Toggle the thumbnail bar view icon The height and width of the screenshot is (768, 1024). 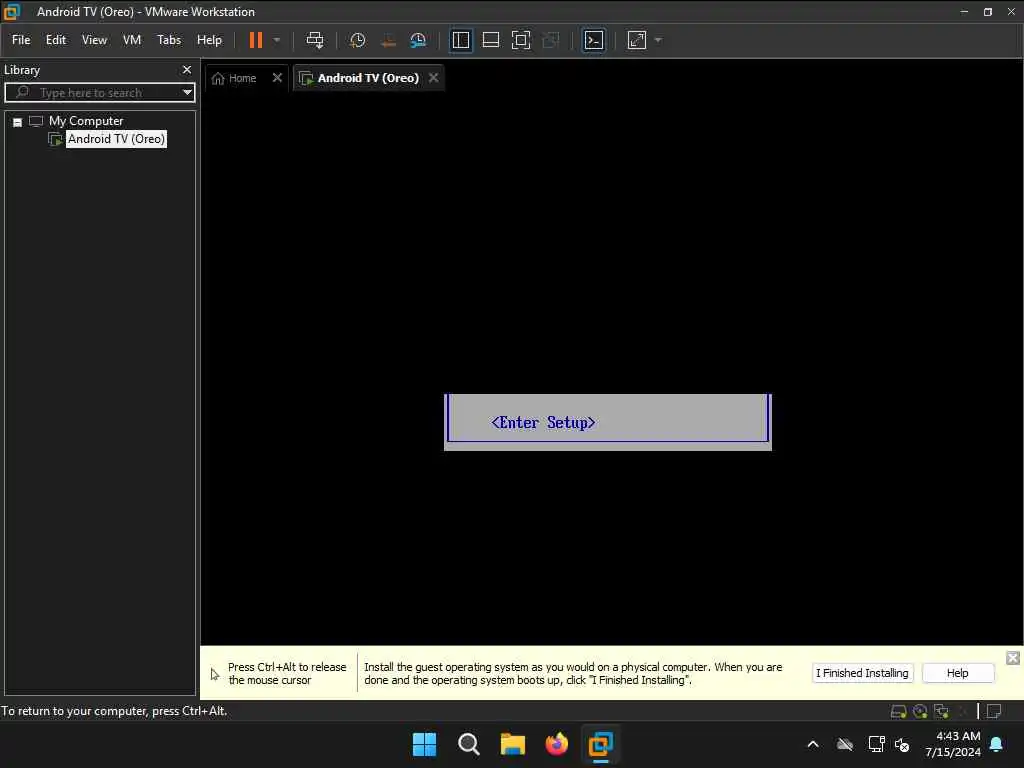pos(490,40)
